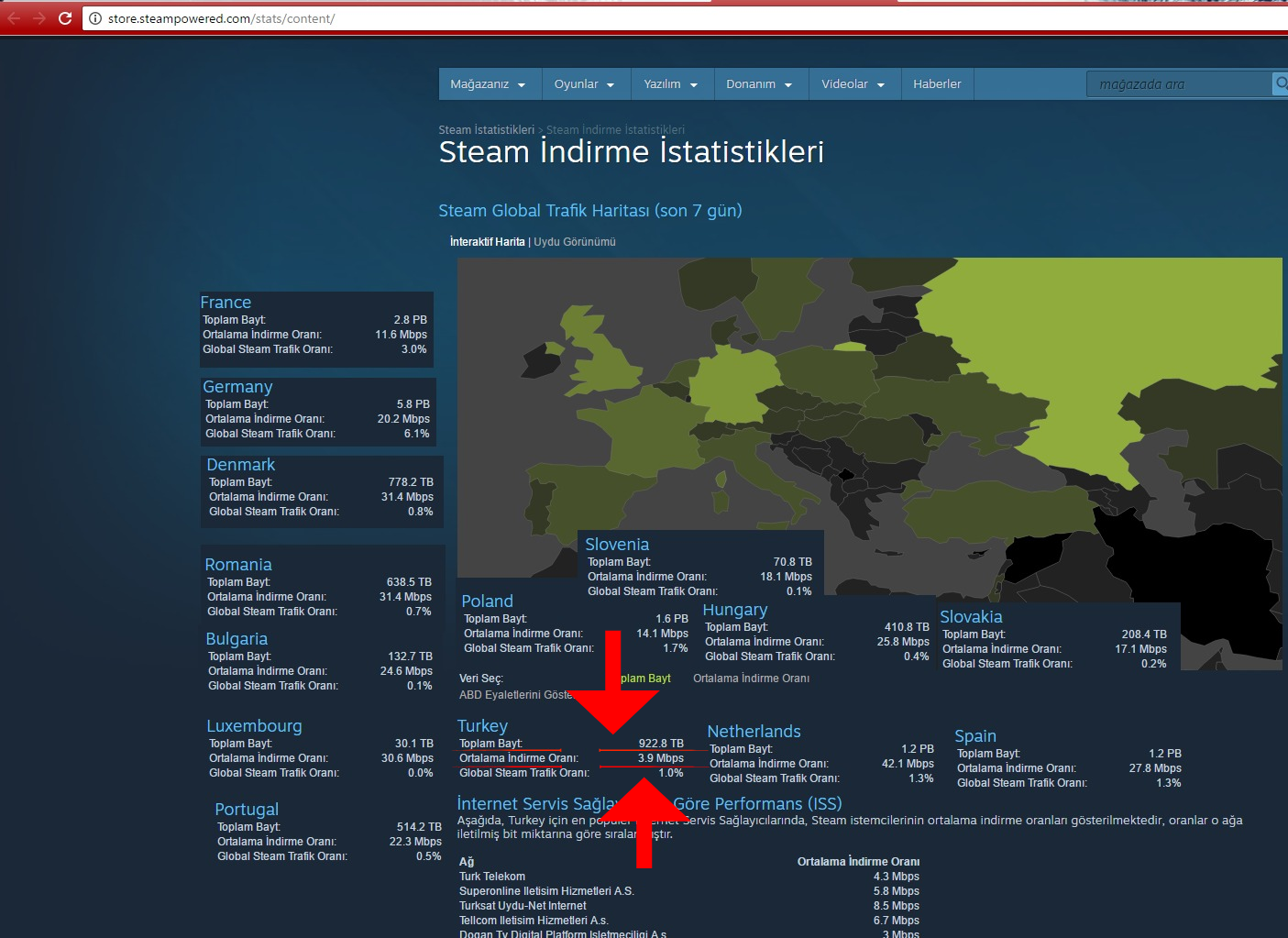Click the Bulgaria country heading
This screenshot has height=938, width=1288.
(237, 639)
